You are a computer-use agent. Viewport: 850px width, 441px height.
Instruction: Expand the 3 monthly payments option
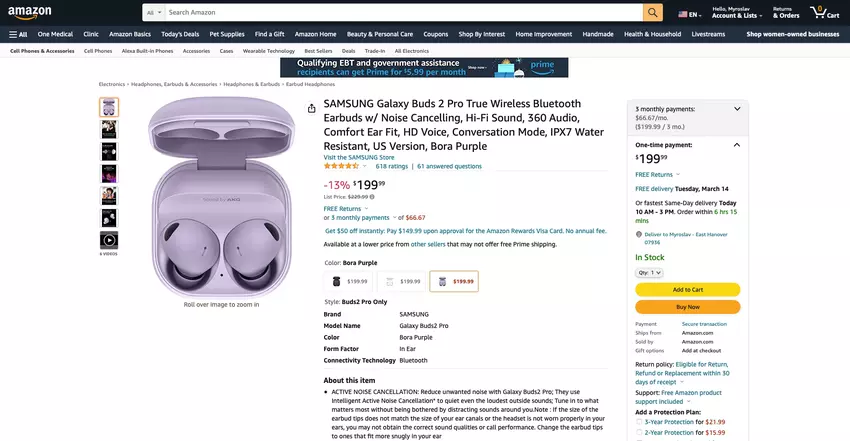tap(737, 108)
